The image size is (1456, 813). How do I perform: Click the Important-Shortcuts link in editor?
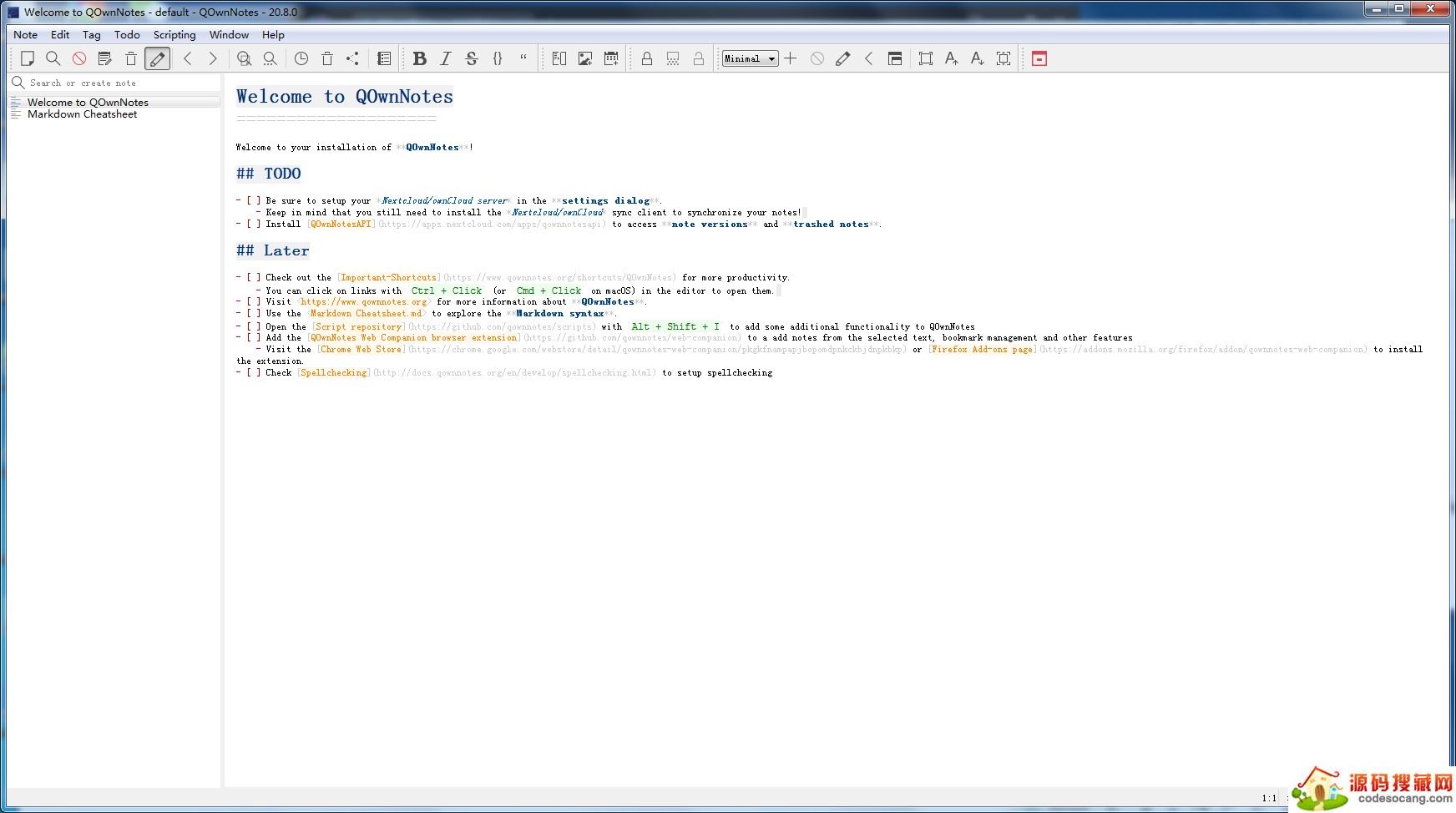pyautogui.click(x=388, y=277)
